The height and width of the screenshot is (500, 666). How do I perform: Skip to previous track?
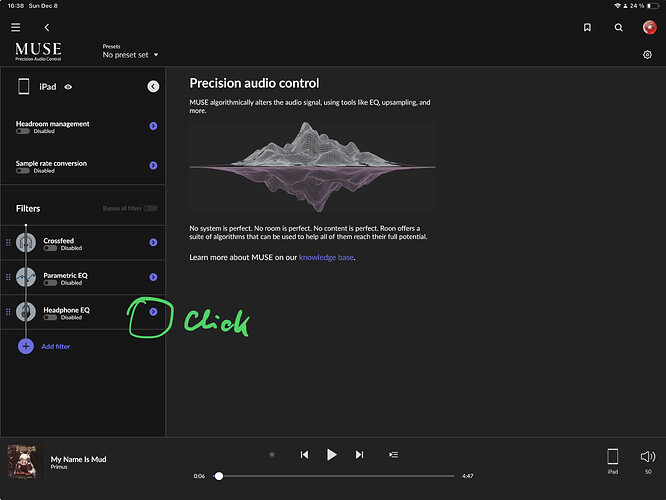click(x=304, y=455)
